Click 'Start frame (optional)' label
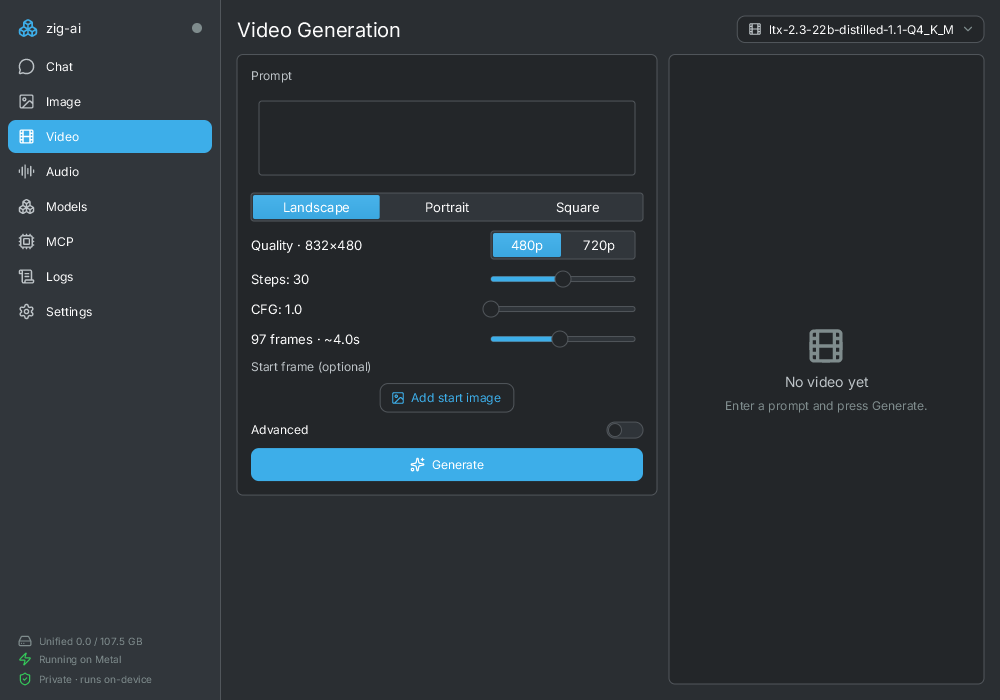 (311, 367)
